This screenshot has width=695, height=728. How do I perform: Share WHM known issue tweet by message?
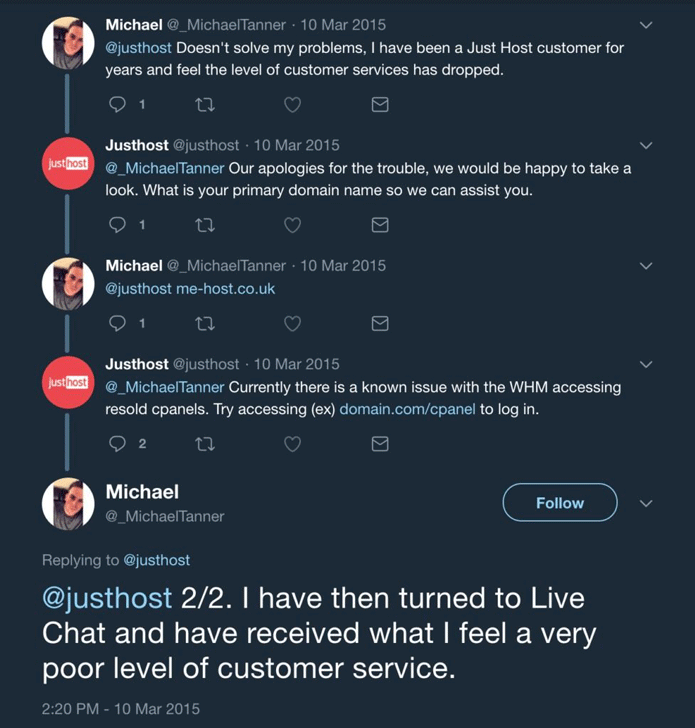tap(380, 444)
